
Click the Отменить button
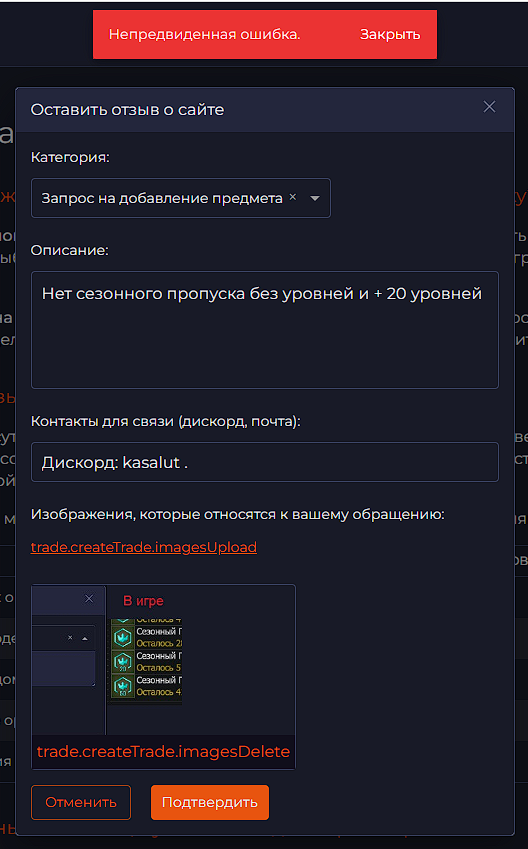pyautogui.click(x=81, y=802)
